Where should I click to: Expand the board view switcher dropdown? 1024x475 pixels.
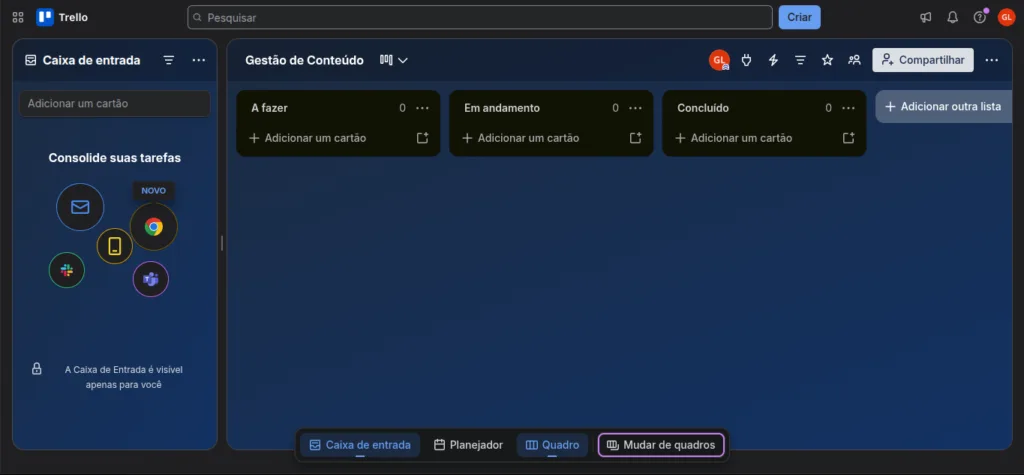pos(394,60)
